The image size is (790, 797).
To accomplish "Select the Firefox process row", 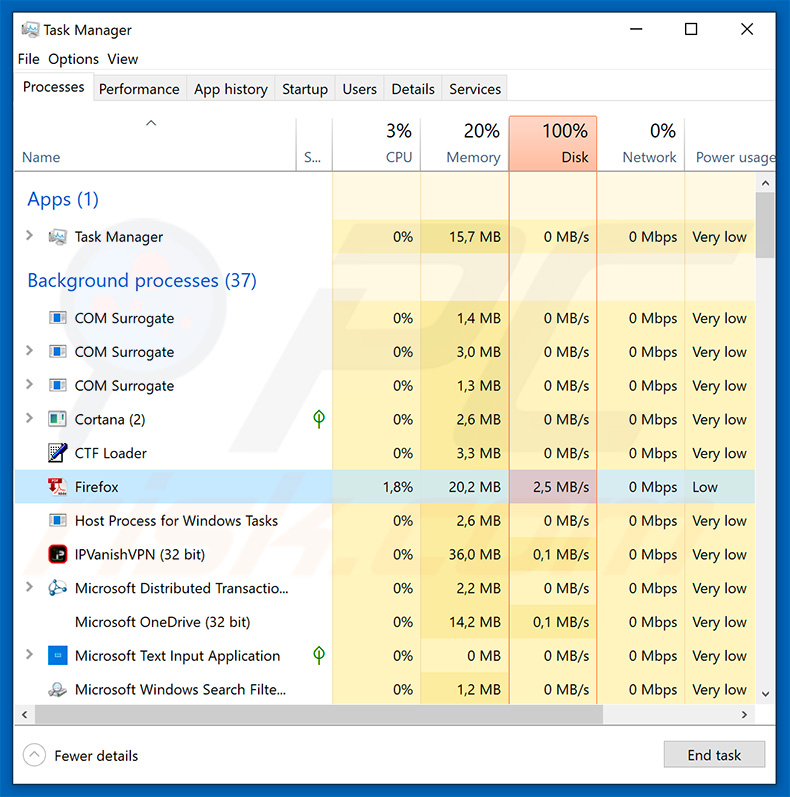I will coord(385,487).
